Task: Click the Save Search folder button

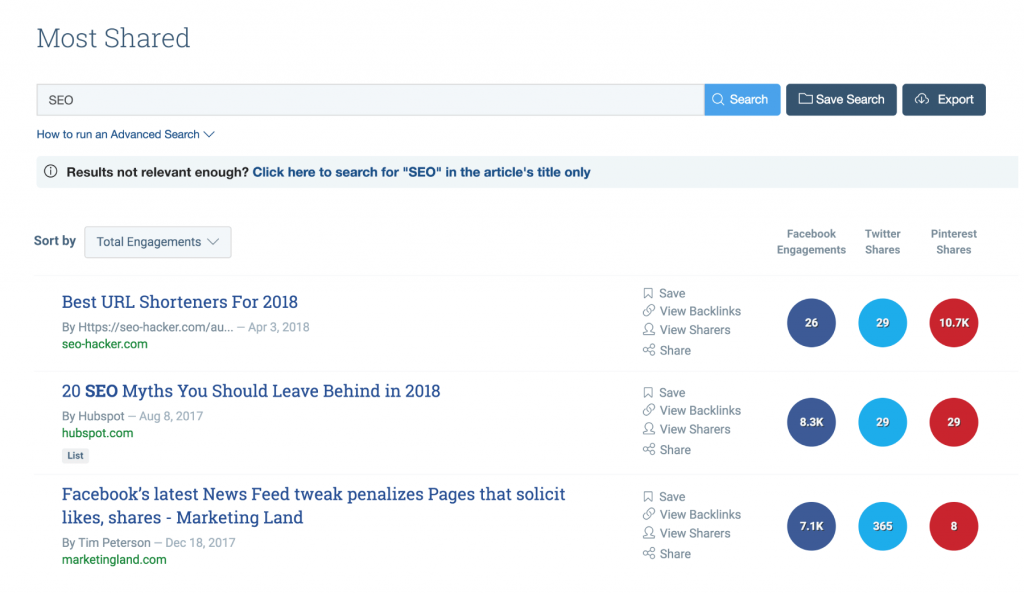Action: pos(841,99)
